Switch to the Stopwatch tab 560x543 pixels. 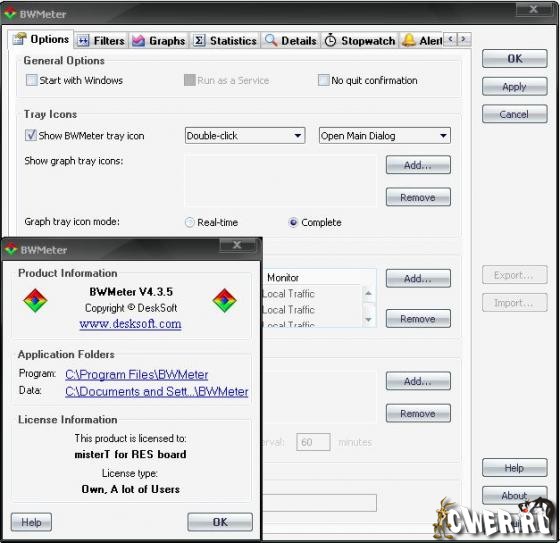[360, 41]
